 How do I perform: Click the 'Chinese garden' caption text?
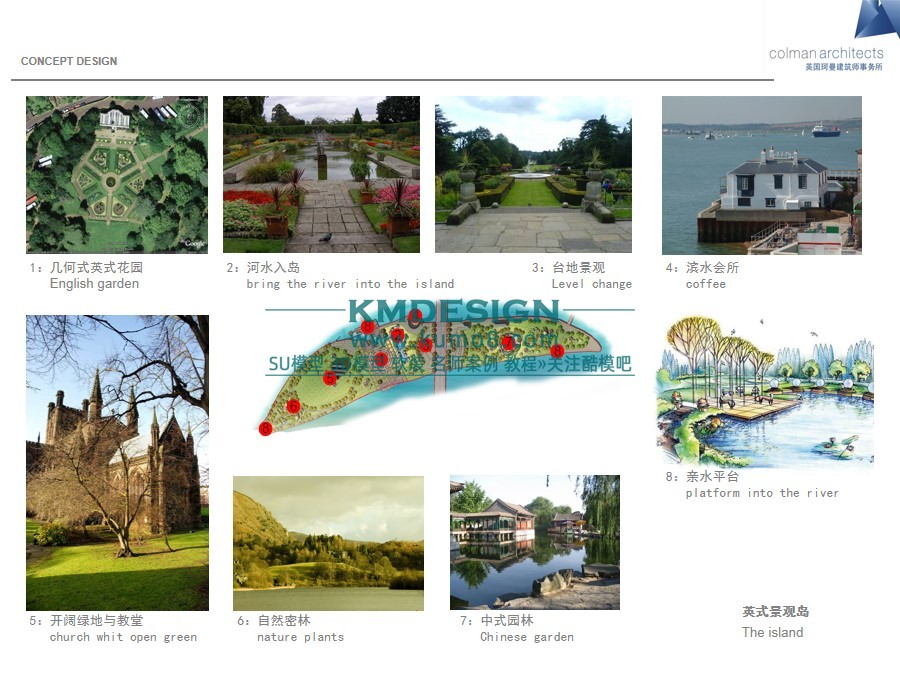(526, 637)
